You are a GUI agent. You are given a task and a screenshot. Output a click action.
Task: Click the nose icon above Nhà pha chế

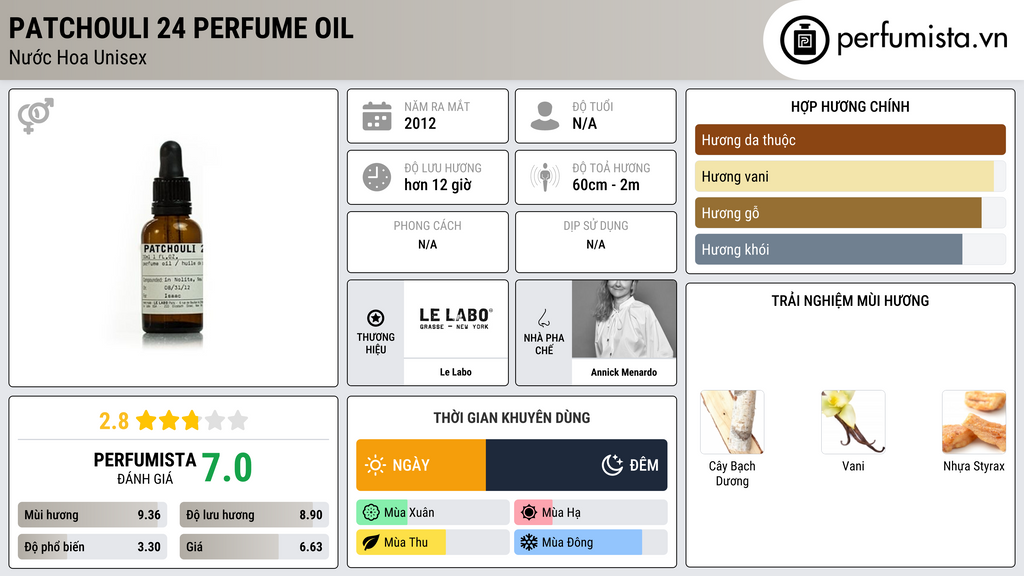click(x=544, y=318)
